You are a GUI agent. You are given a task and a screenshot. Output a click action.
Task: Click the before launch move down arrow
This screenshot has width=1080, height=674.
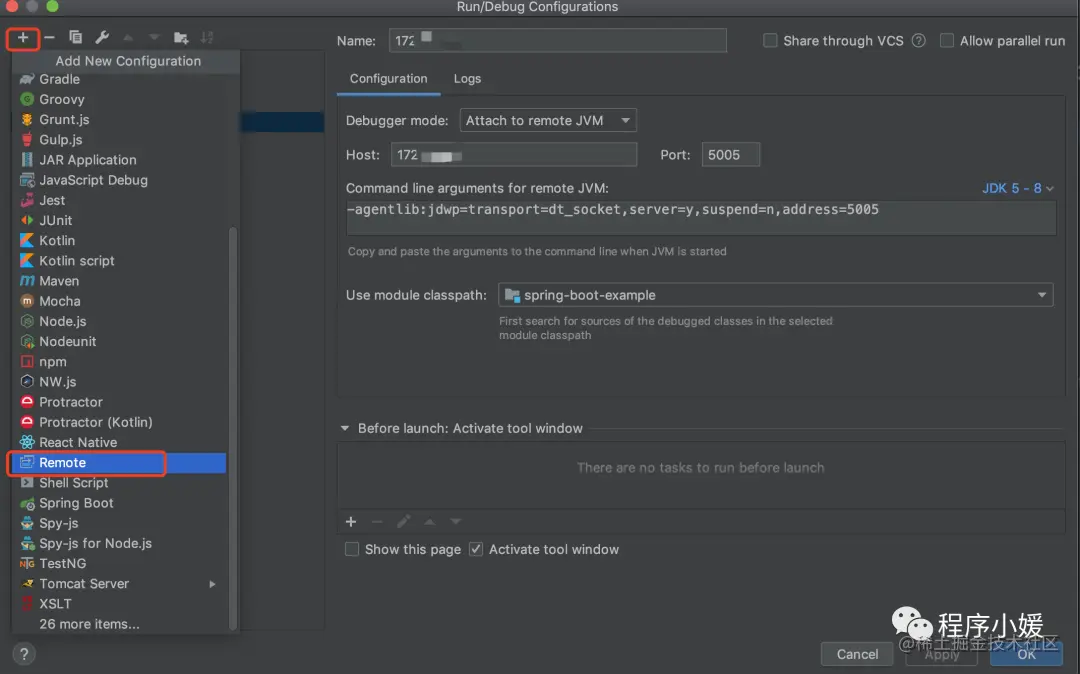point(455,522)
